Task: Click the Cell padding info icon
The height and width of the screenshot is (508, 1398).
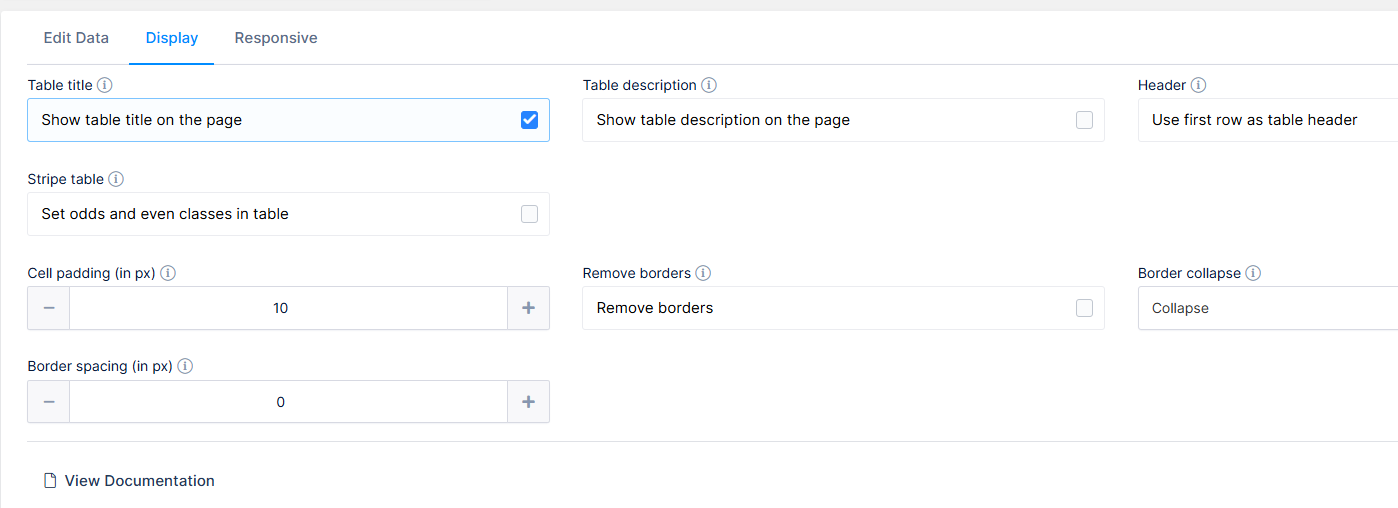Action: tap(168, 273)
